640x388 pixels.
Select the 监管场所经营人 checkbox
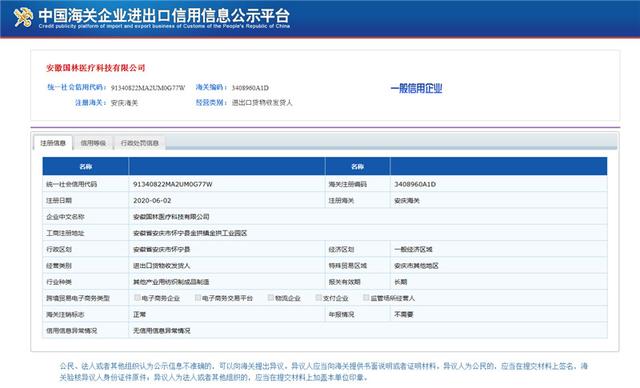click(x=366, y=298)
